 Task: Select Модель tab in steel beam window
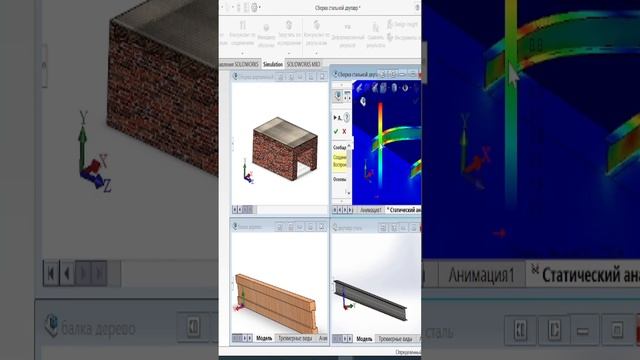pyautogui.click(x=364, y=339)
